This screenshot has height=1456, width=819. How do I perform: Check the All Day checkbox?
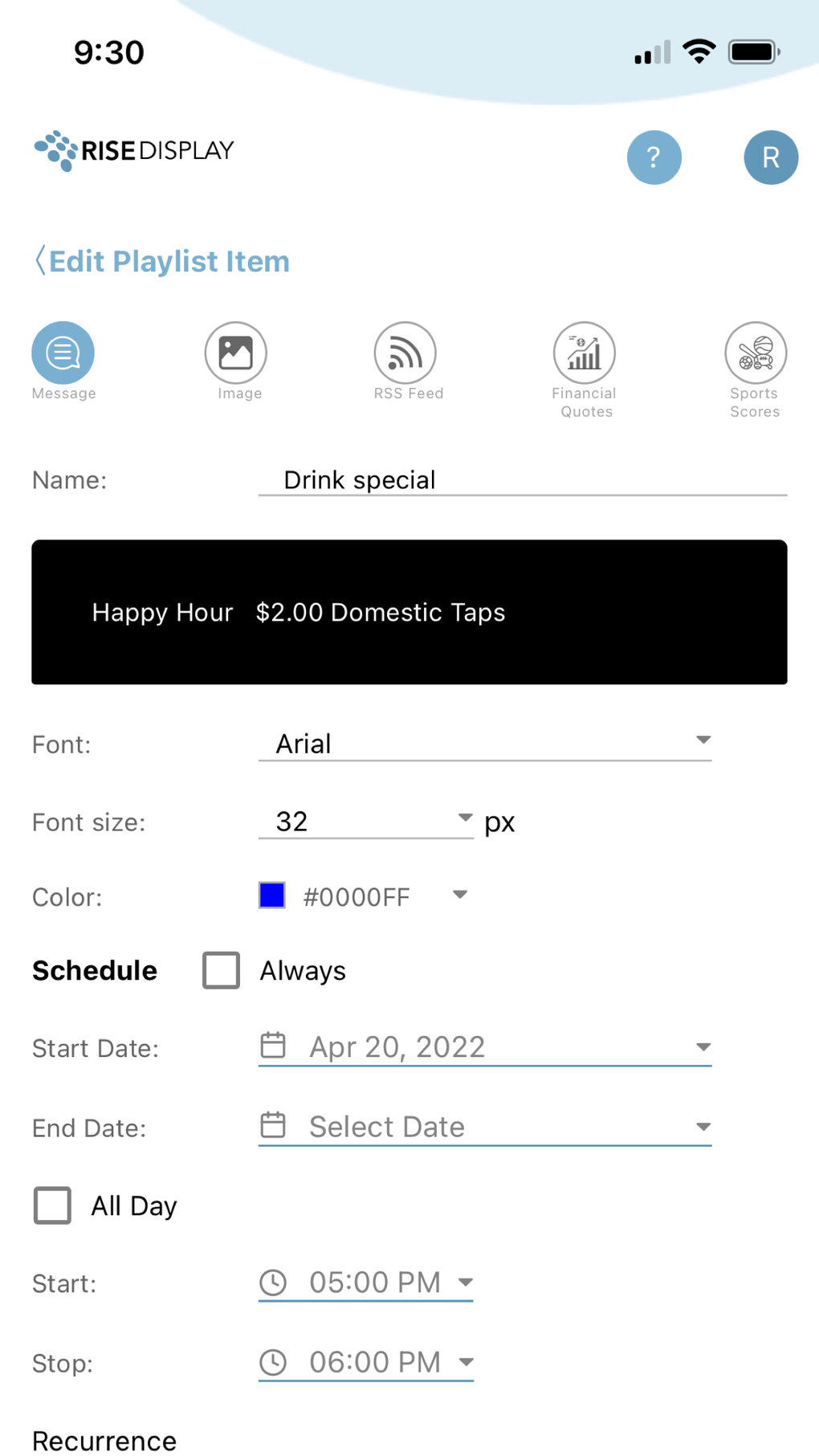point(52,1205)
